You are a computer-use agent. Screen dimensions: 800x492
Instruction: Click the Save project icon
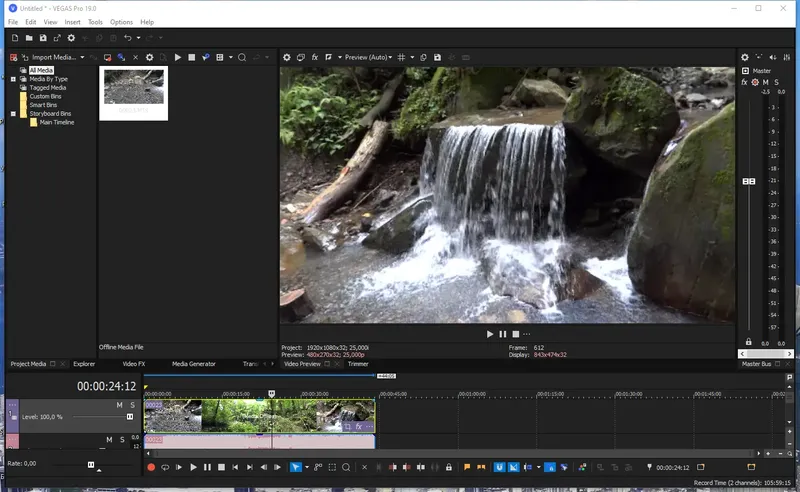[43, 38]
